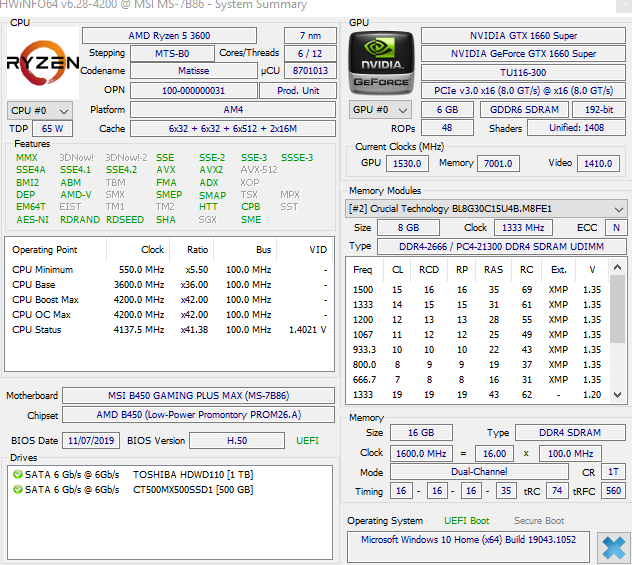The height and width of the screenshot is (565, 632).
Task: Click the Dual-Channel mode field
Action: tap(479, 472)
